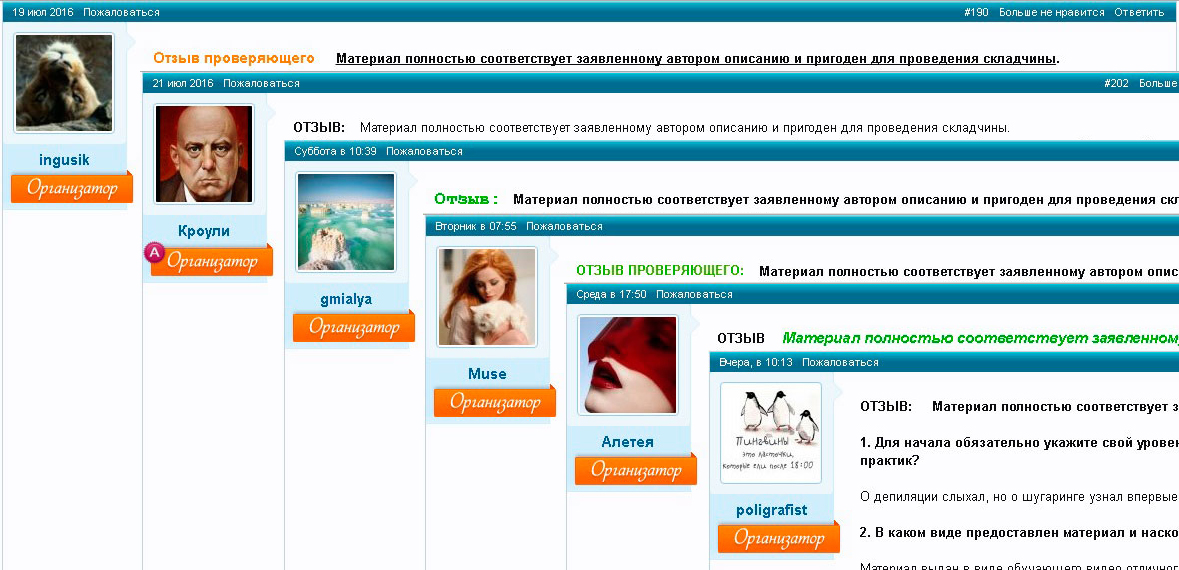Open the post number #202 permalink
The height and width of the screenshot is (570, 1179).
pyautogui.click(x=1117, y=83)
